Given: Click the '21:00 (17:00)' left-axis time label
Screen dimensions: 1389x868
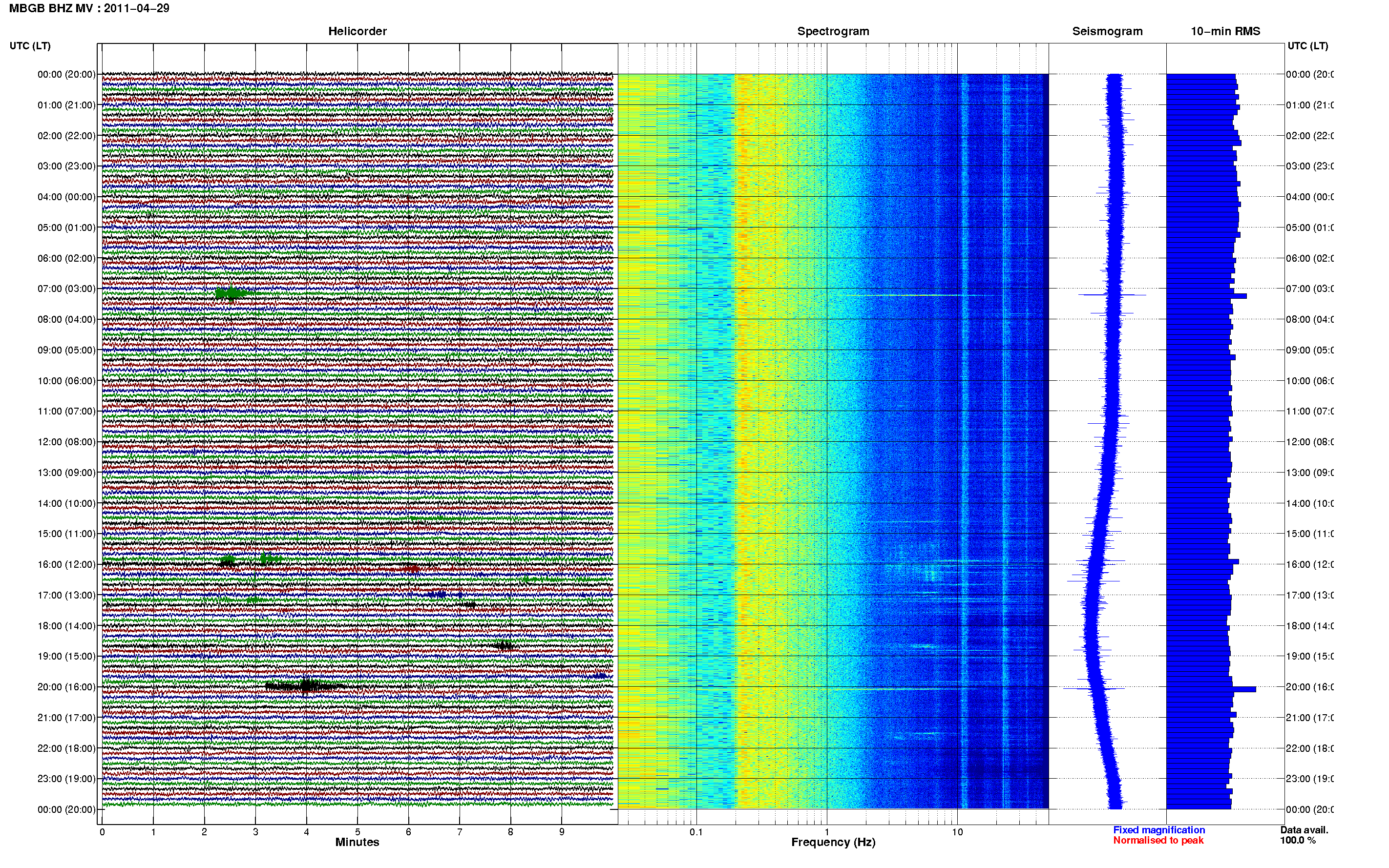Looking at the screenshot, I should pos(66,718).
